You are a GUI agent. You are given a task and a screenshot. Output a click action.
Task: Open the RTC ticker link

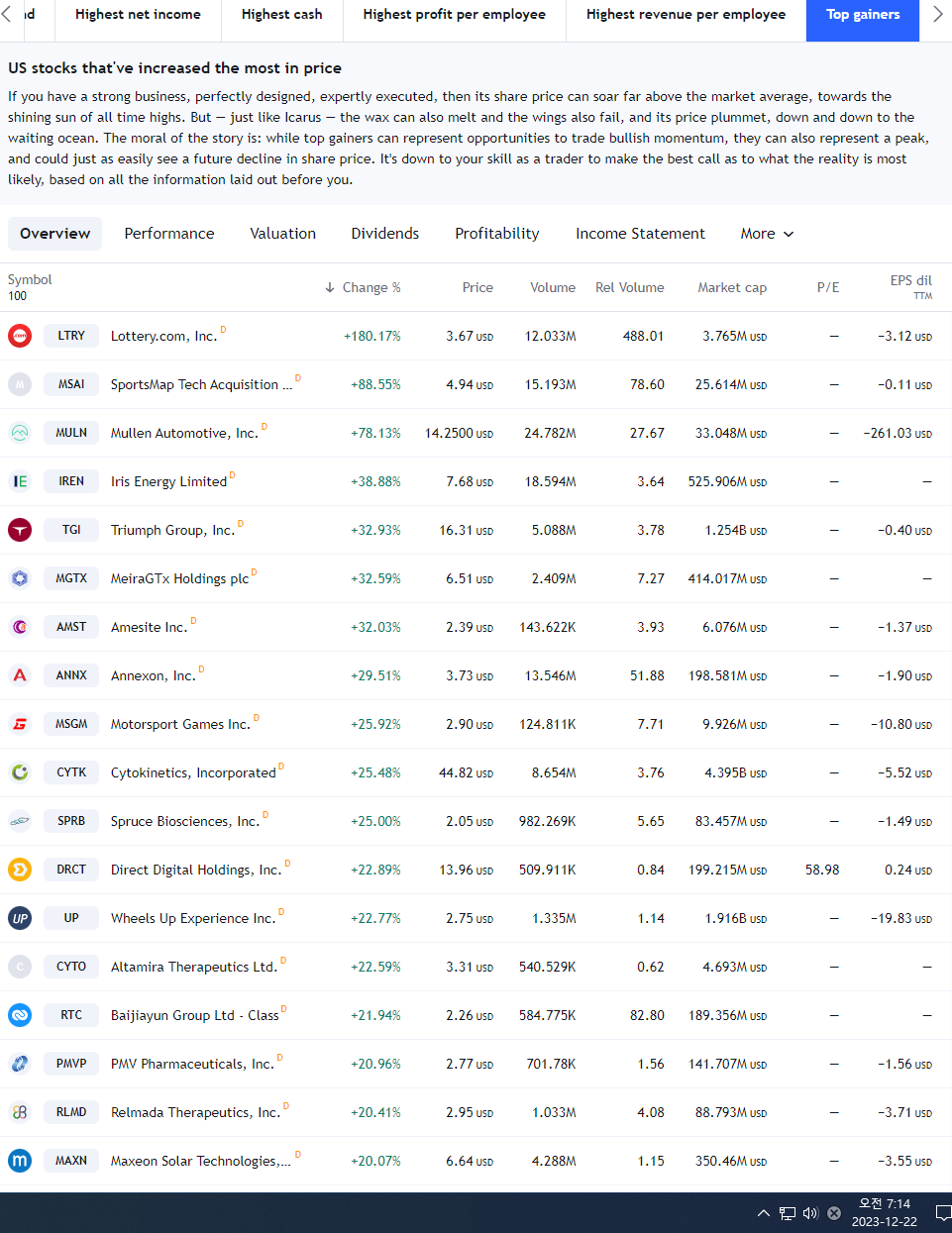[x=71, y=1015]
